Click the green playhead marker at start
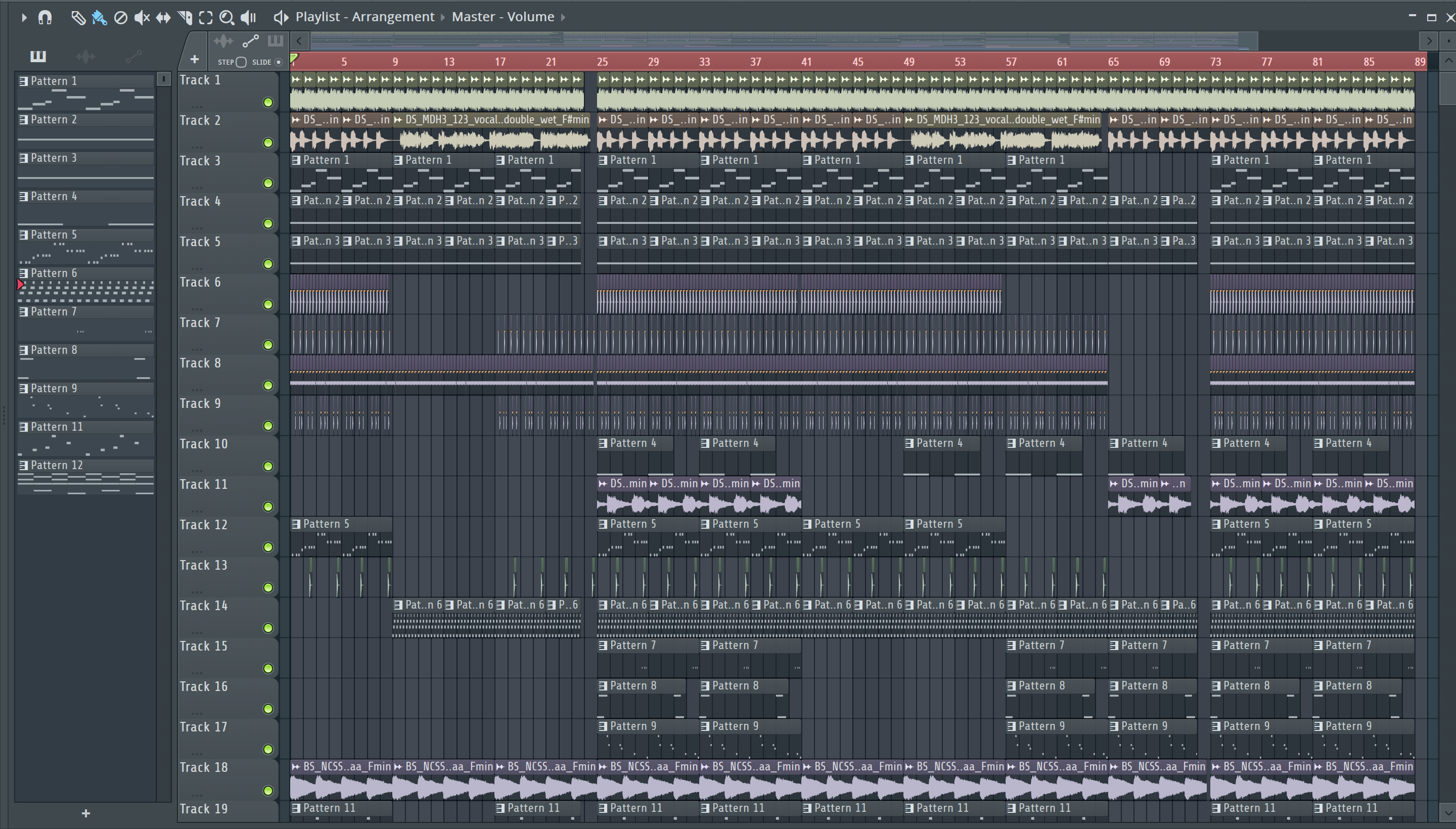 294,58
